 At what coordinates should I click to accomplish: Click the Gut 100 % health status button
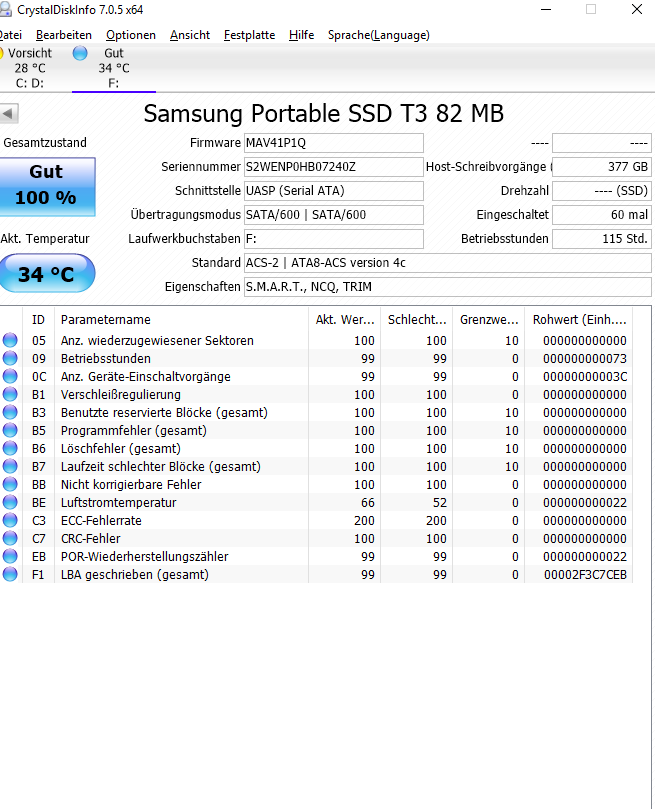[x=47, y=186]
